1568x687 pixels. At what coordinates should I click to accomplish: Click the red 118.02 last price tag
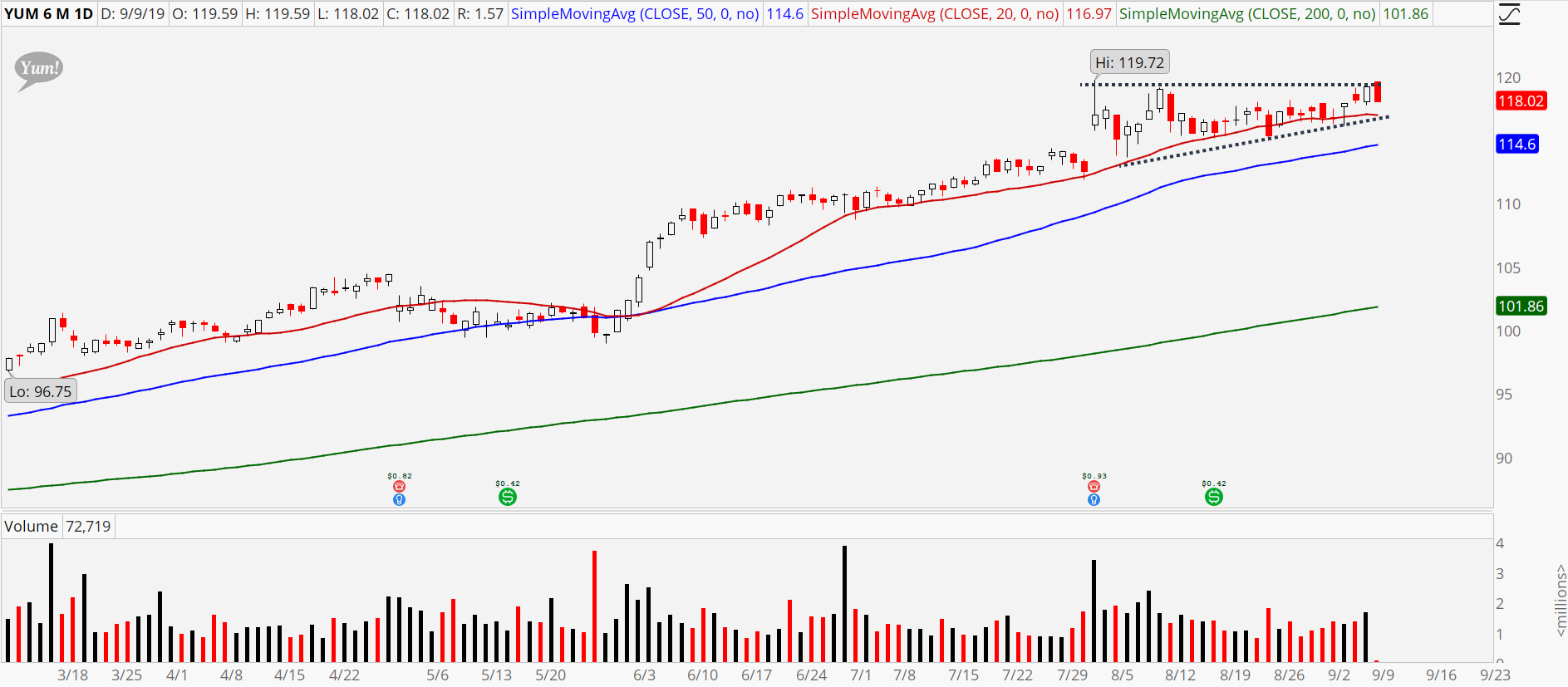pyautogui.click(x=1521, y=101)
